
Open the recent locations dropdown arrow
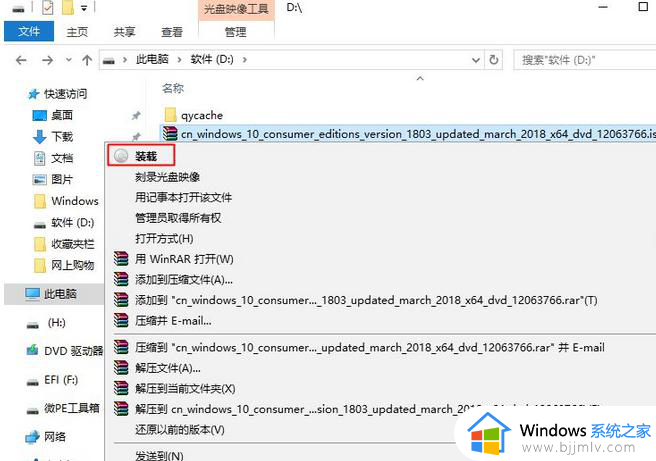point(69,60)
